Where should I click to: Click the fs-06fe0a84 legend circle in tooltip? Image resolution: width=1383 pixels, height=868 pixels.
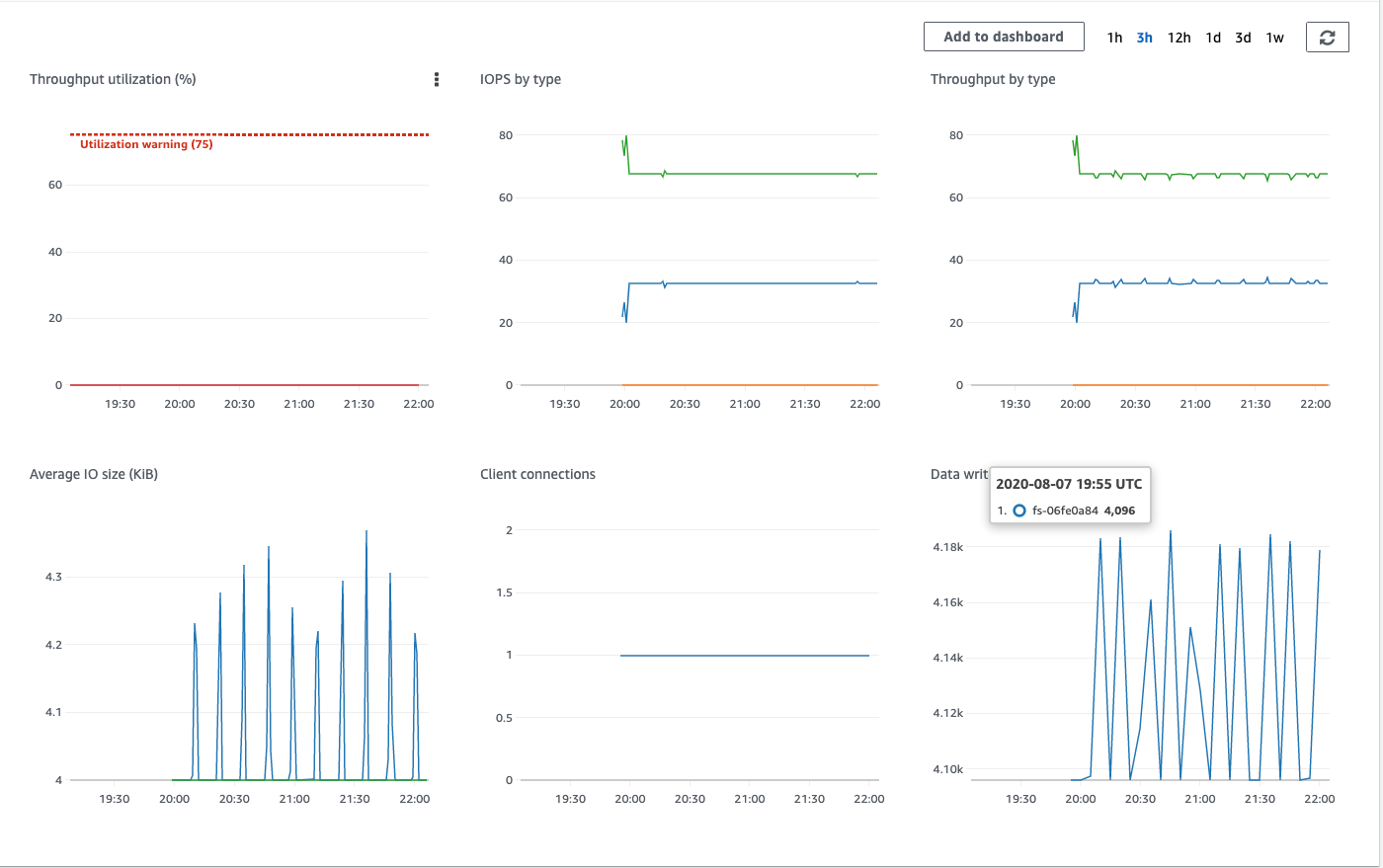coord(1018,511)
